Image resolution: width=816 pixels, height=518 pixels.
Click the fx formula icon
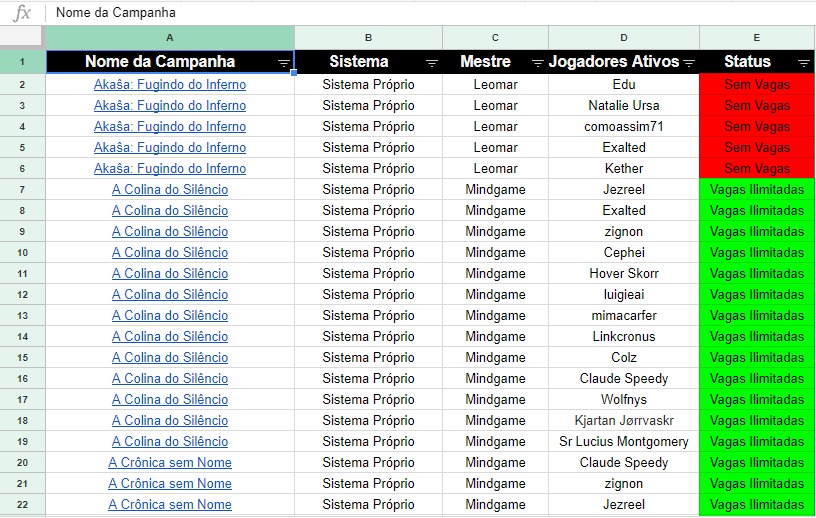(x=21, y=12)
